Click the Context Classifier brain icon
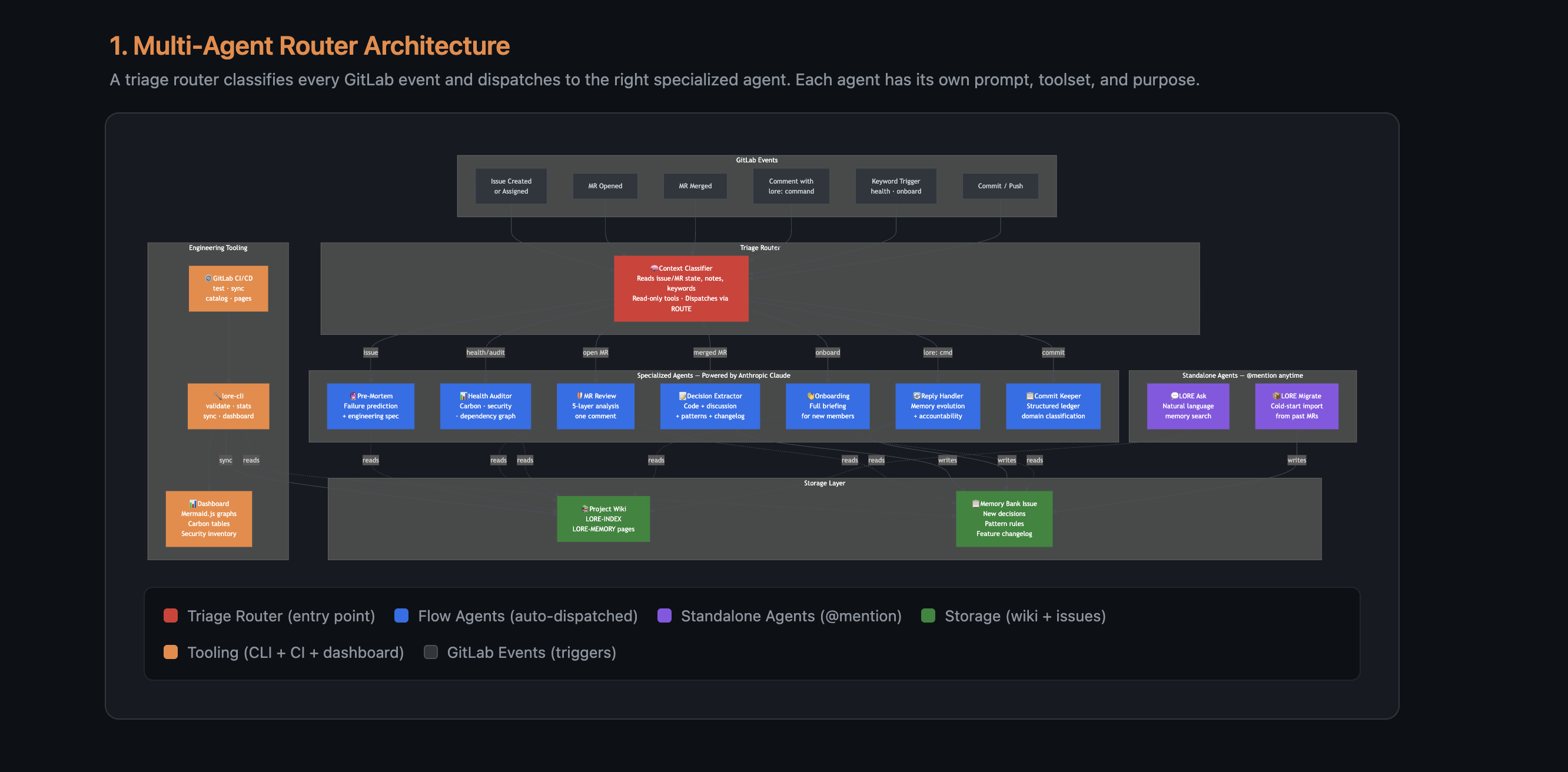 655,268
